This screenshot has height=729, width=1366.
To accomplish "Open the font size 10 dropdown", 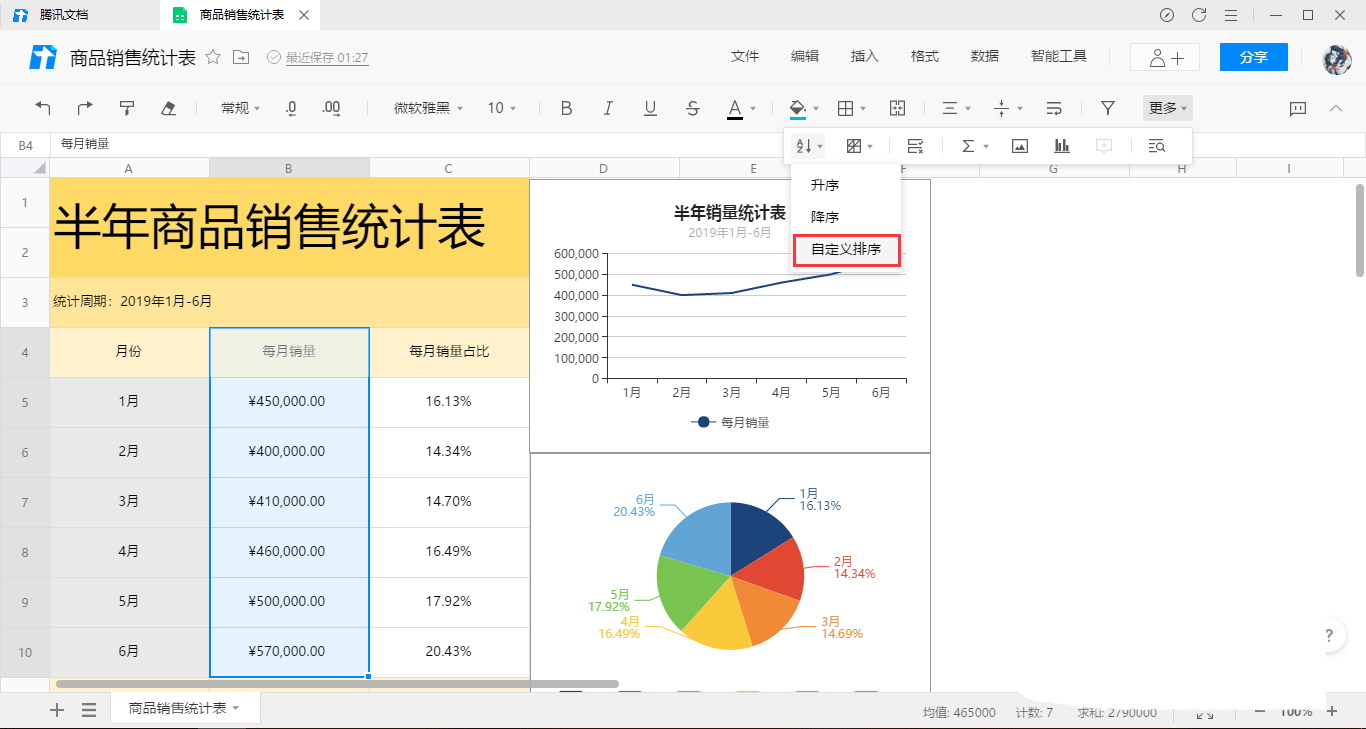I will click(x=502, y=108).
